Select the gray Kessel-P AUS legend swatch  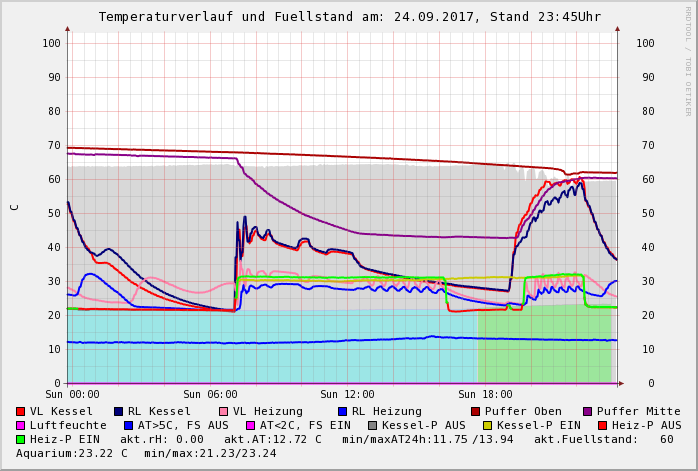373,425
